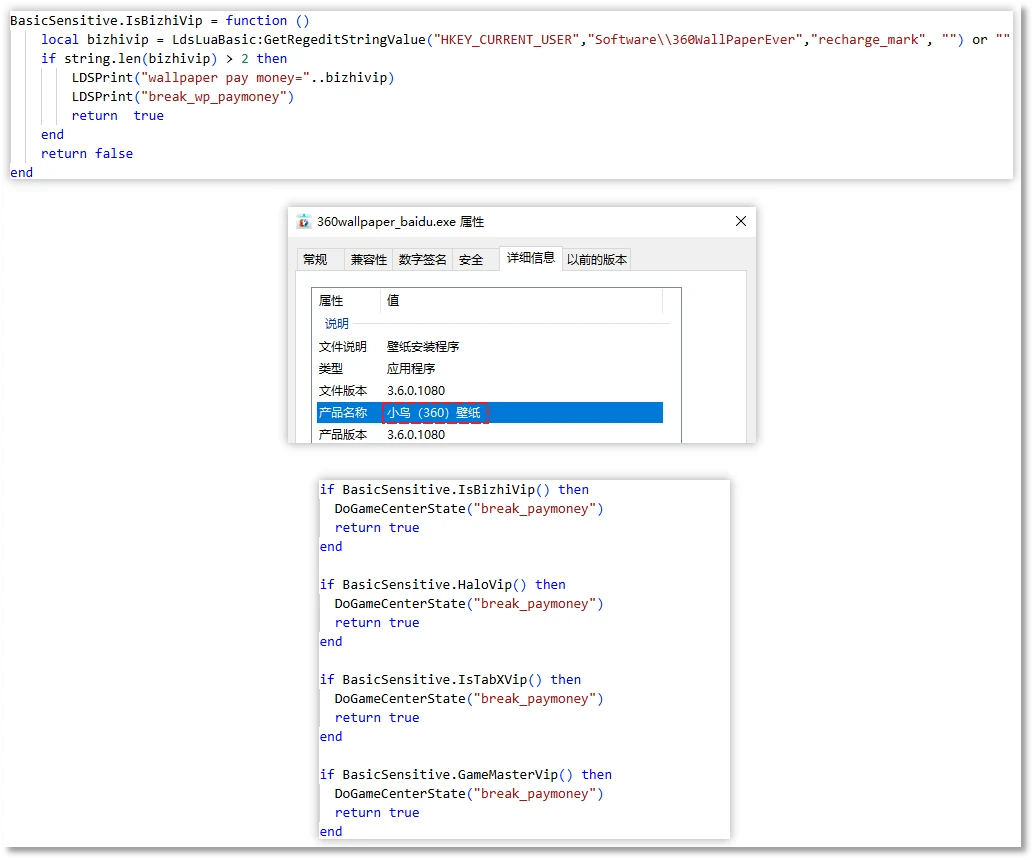This screenshot has height=860, width=1034.
Task: Click 'if BasicSensitive.IsTabXVip() then' line
Action: [x=450, y=679]
